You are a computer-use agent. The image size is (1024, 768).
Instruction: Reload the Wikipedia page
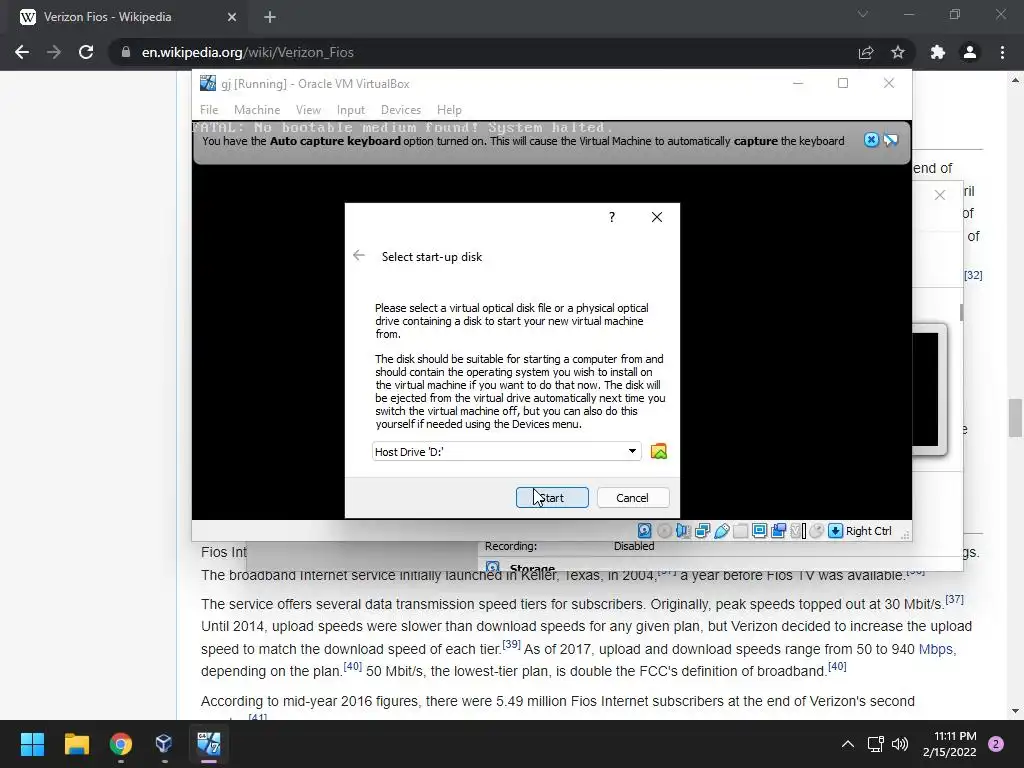(86, 52)
